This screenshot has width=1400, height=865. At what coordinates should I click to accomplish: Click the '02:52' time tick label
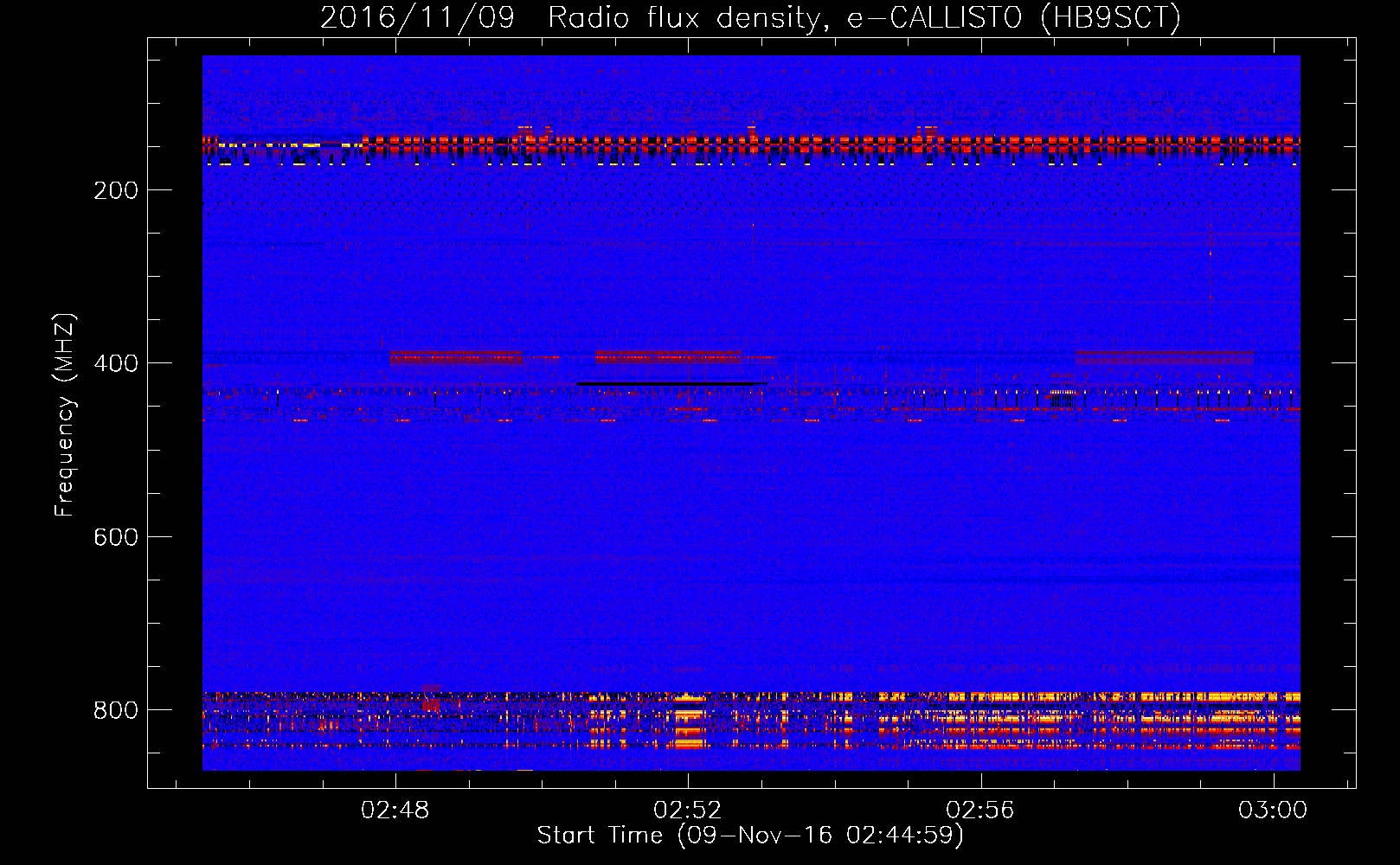(x=688, y=810)
